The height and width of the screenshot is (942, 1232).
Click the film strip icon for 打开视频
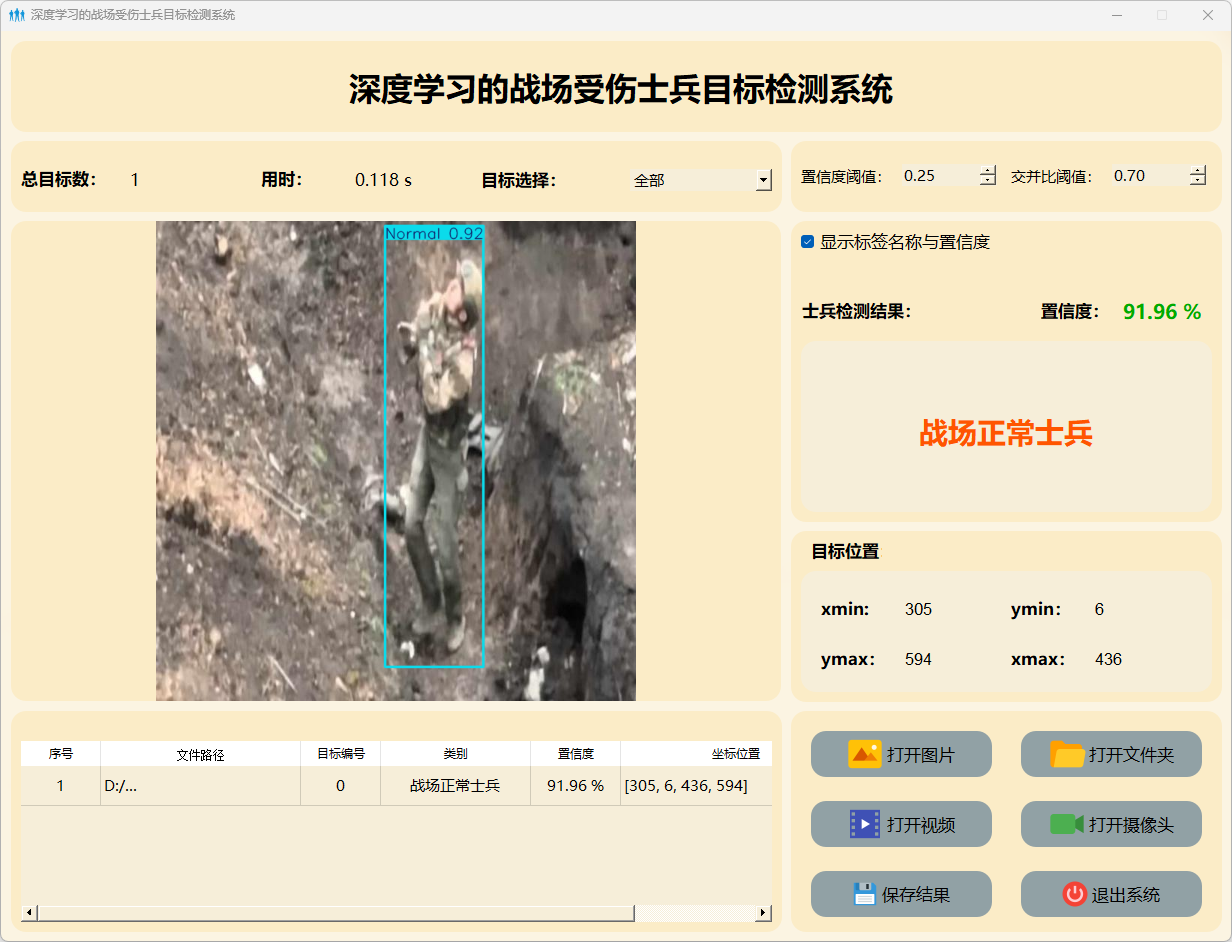[864, 824]
